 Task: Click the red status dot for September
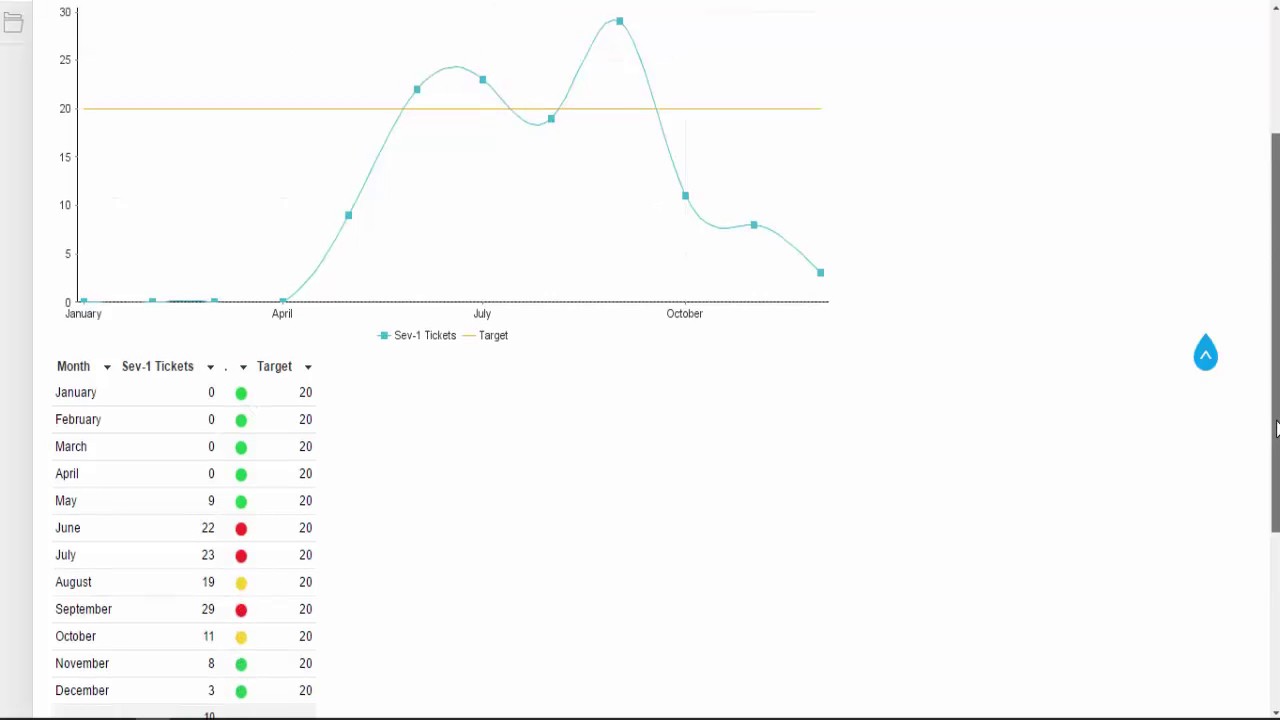click(x=241, y=609)
